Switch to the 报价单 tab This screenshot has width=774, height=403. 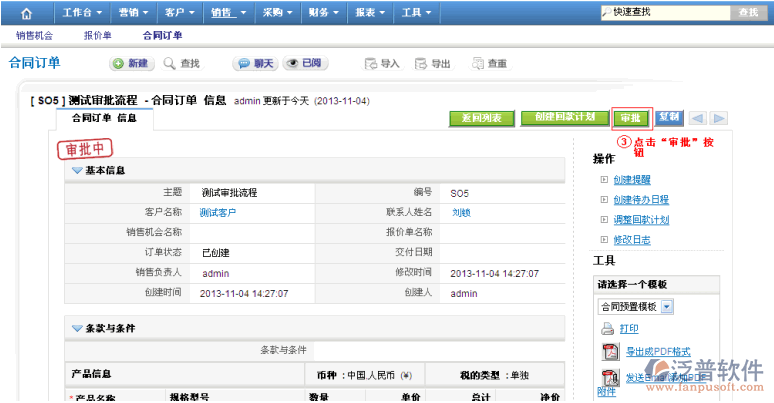click(97, 35)
